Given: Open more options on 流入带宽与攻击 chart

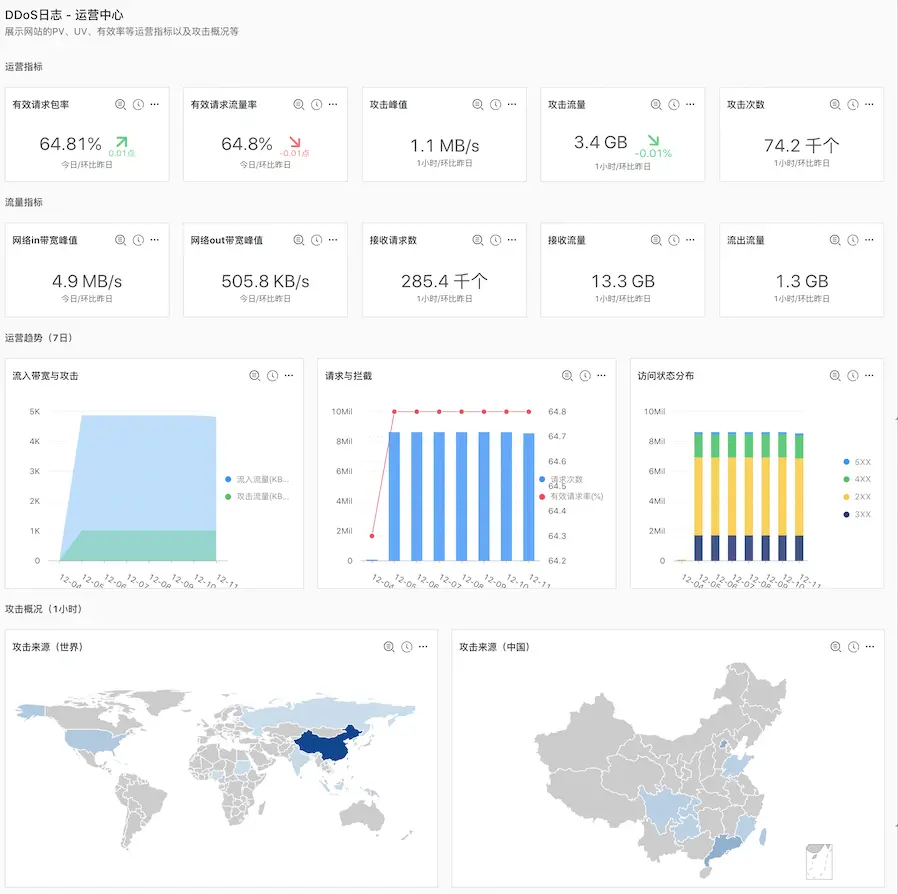Looking at the screenshot, I should (x=289, y=376).
